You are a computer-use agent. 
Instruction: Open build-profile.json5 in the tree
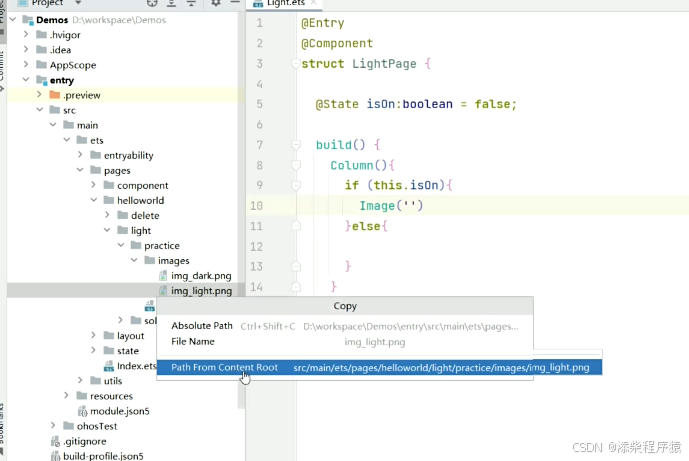pos(103,456)
